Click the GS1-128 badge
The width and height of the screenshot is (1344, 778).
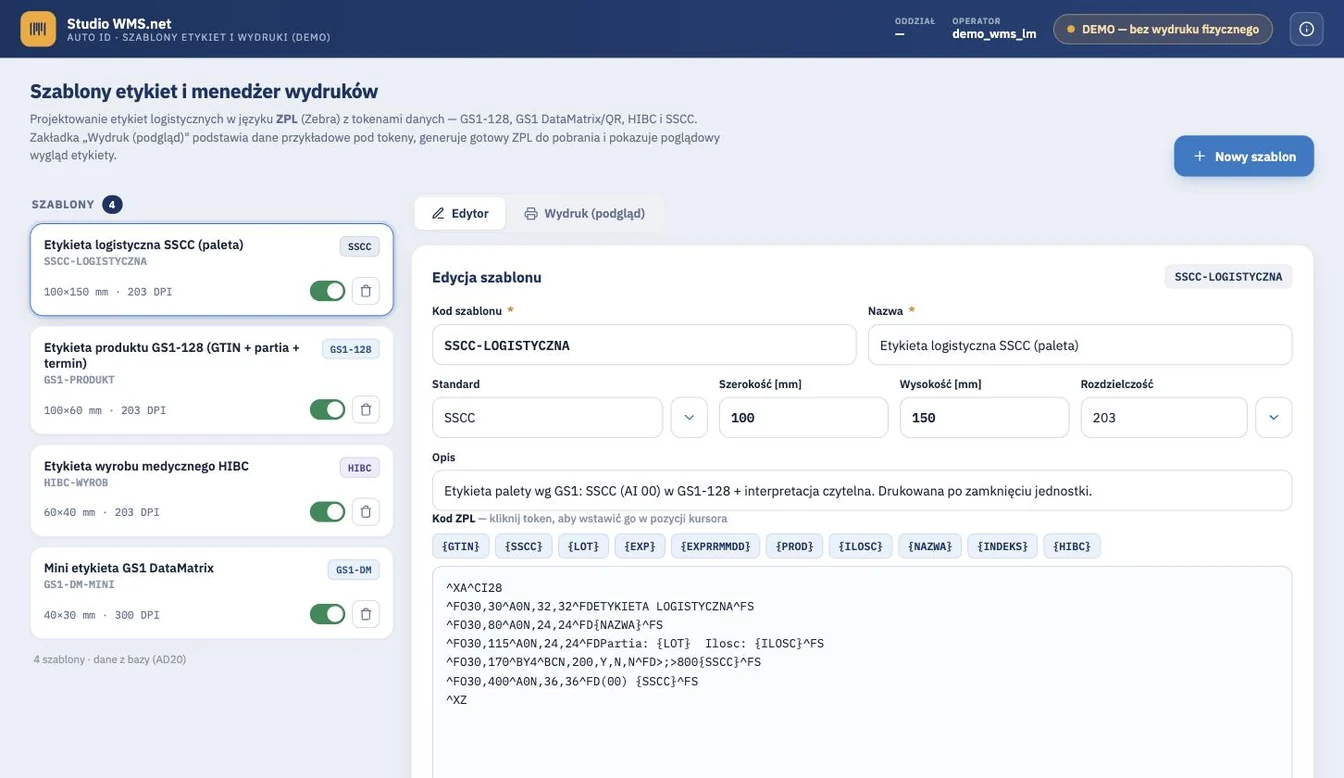(351, 349)
